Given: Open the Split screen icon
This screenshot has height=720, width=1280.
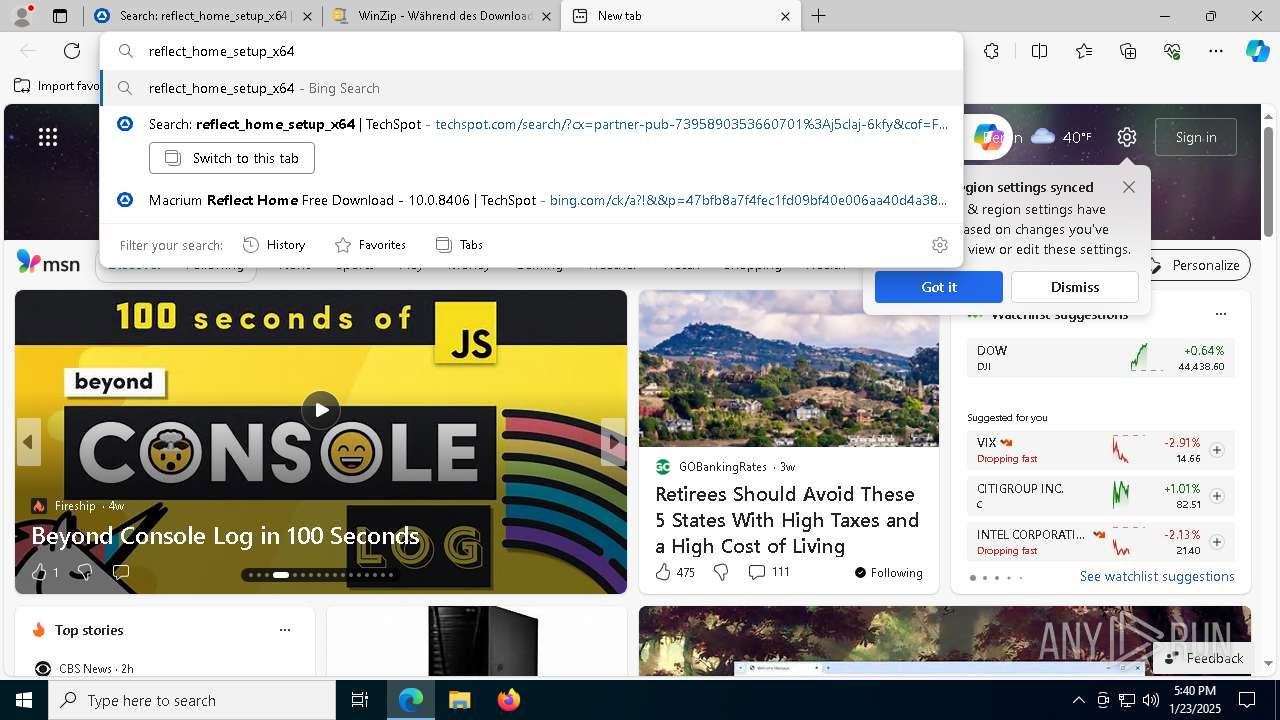Looking at the screenshot, I should coord(1039,51).
